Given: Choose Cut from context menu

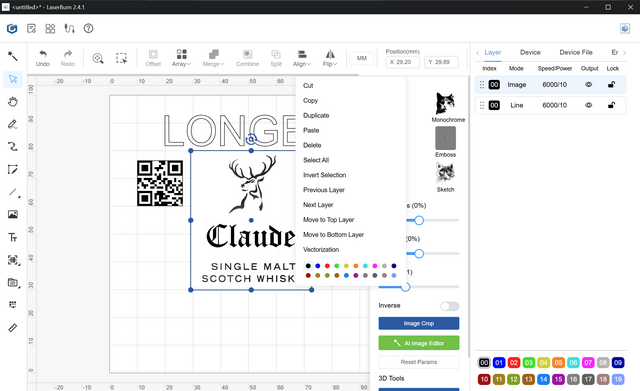Looking at the screenshot, I should coord(308,86).
